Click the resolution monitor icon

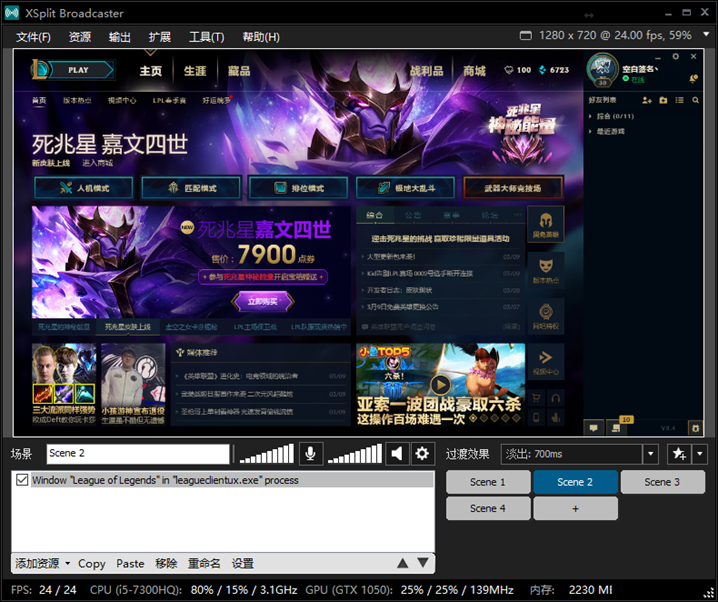(x=526, y=35)
